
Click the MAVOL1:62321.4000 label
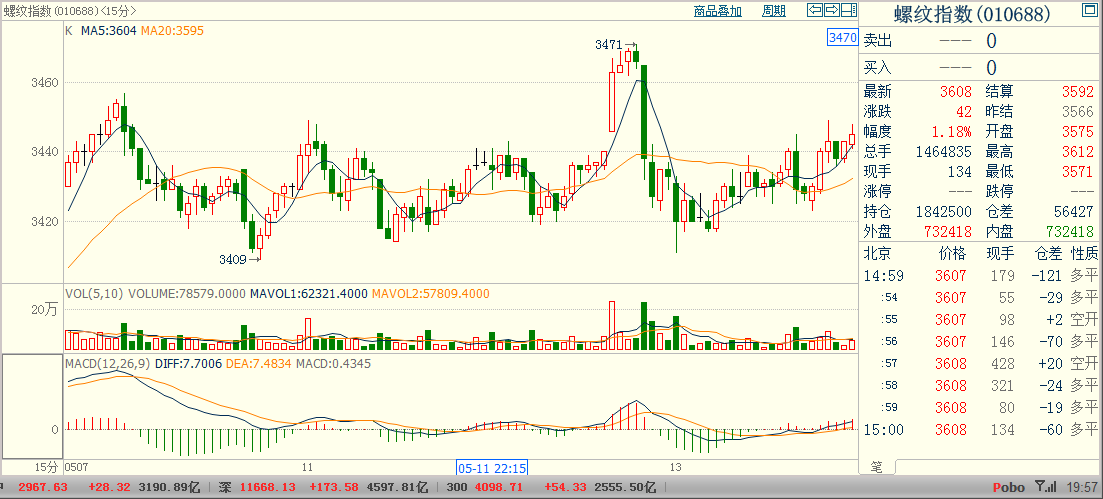[x=309, y=293]
